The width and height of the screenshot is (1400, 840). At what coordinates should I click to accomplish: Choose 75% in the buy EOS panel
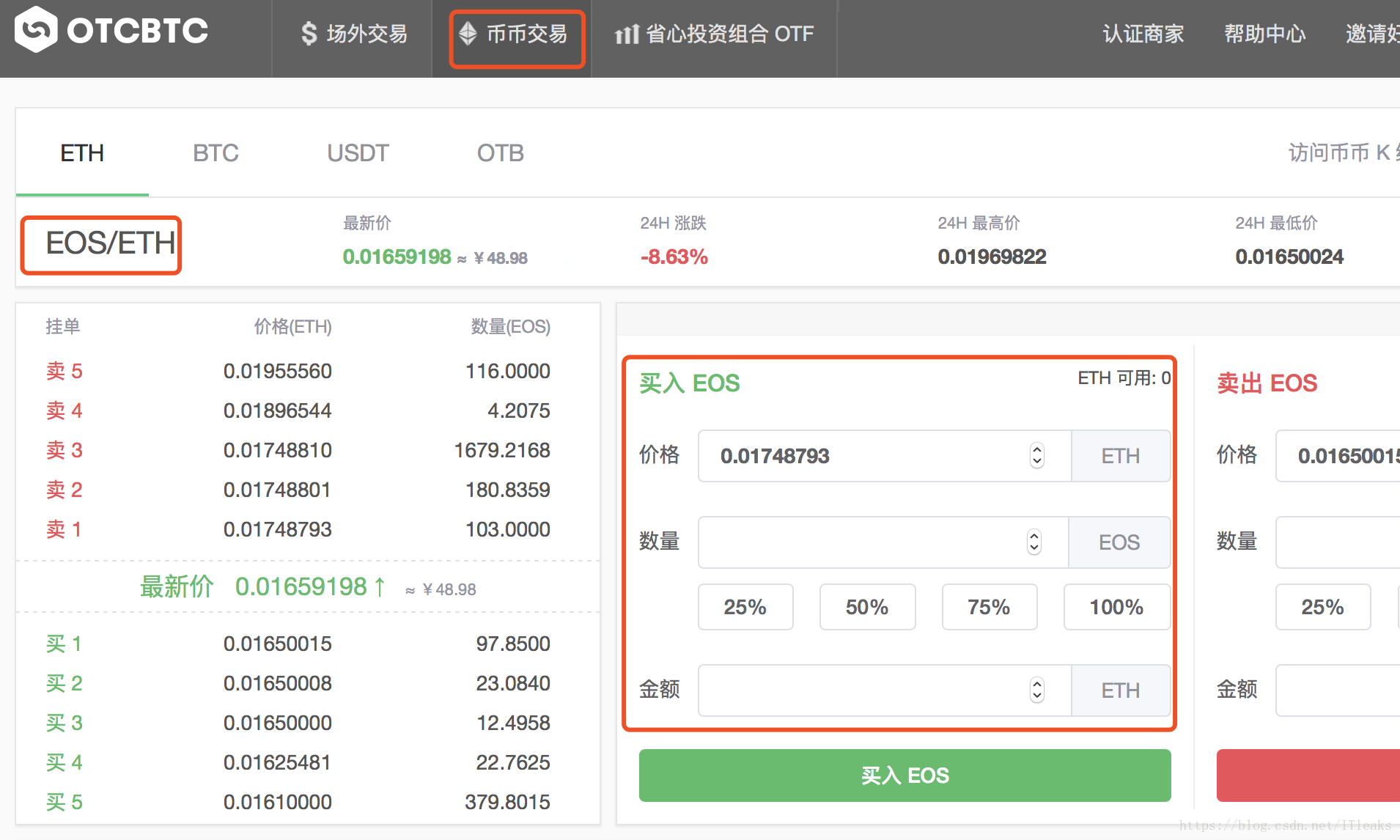pos(990,607)
